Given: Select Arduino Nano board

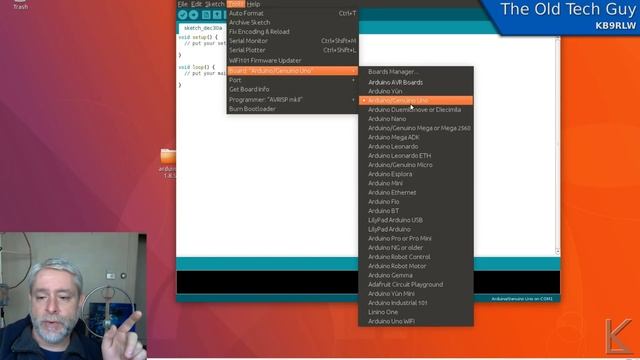Looking at the screenshot, I should (416, 119).
